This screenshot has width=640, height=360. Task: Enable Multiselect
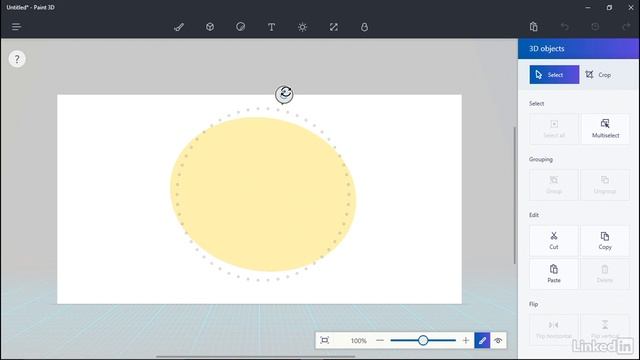[605, 129]
